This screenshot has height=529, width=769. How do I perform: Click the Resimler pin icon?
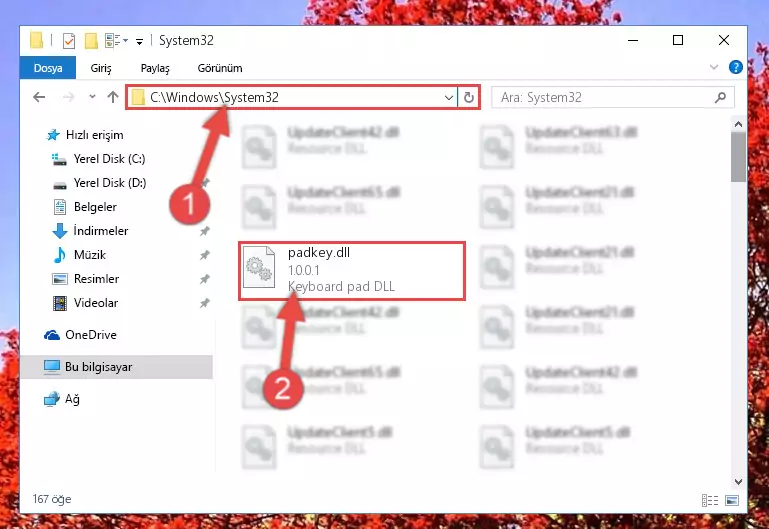205,279
